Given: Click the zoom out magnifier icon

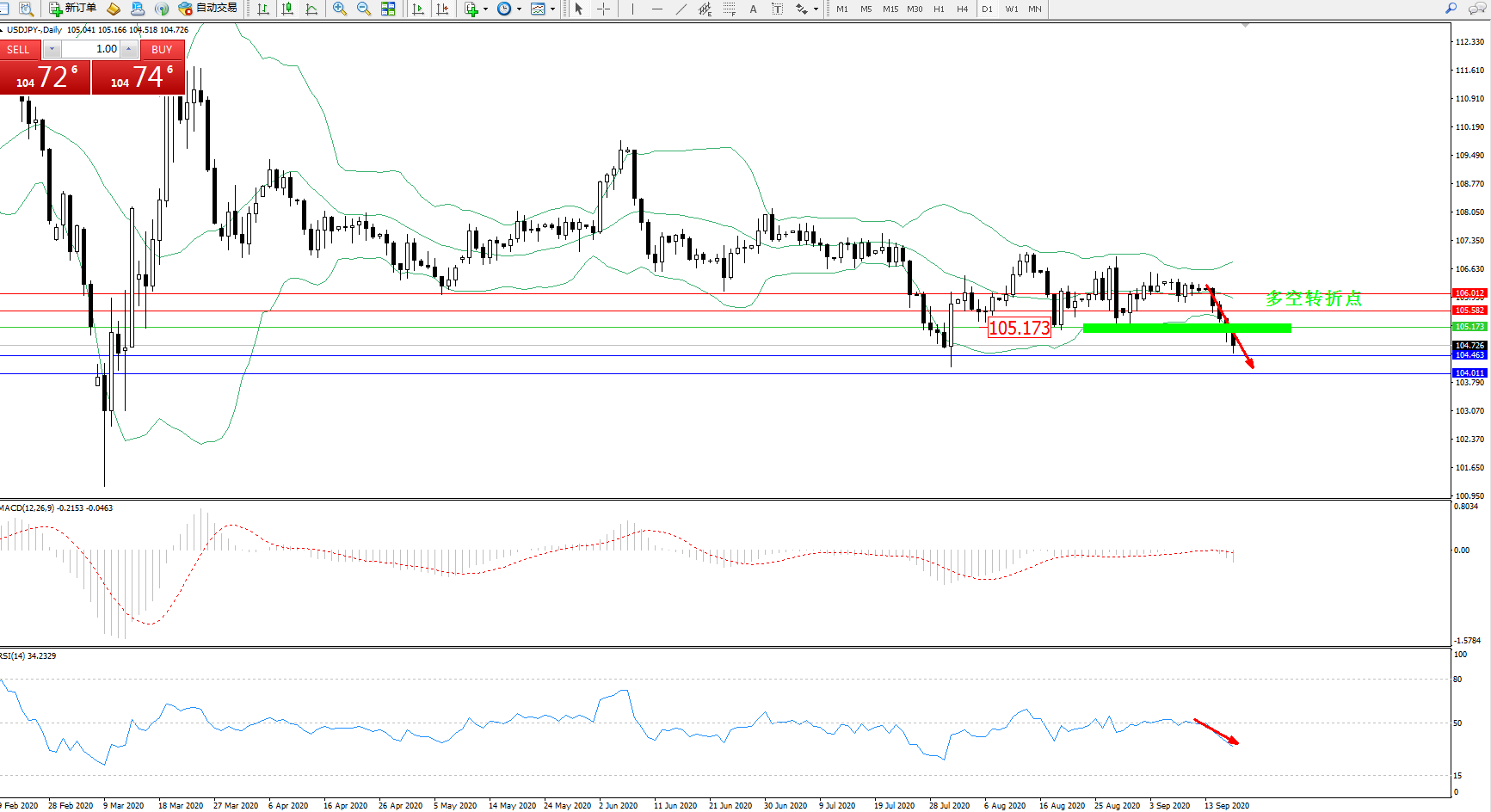Looking at the screenshot, I should click(x=363, y=9).
